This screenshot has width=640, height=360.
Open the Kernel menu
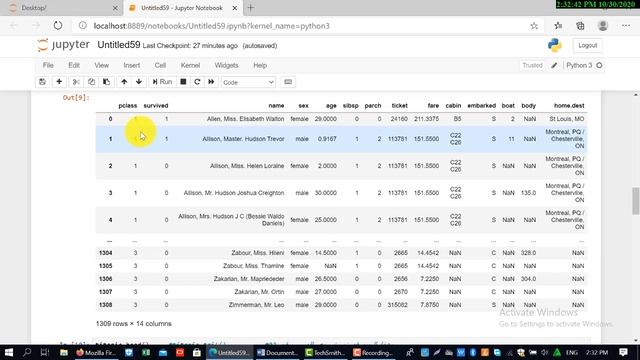point(190,65)
